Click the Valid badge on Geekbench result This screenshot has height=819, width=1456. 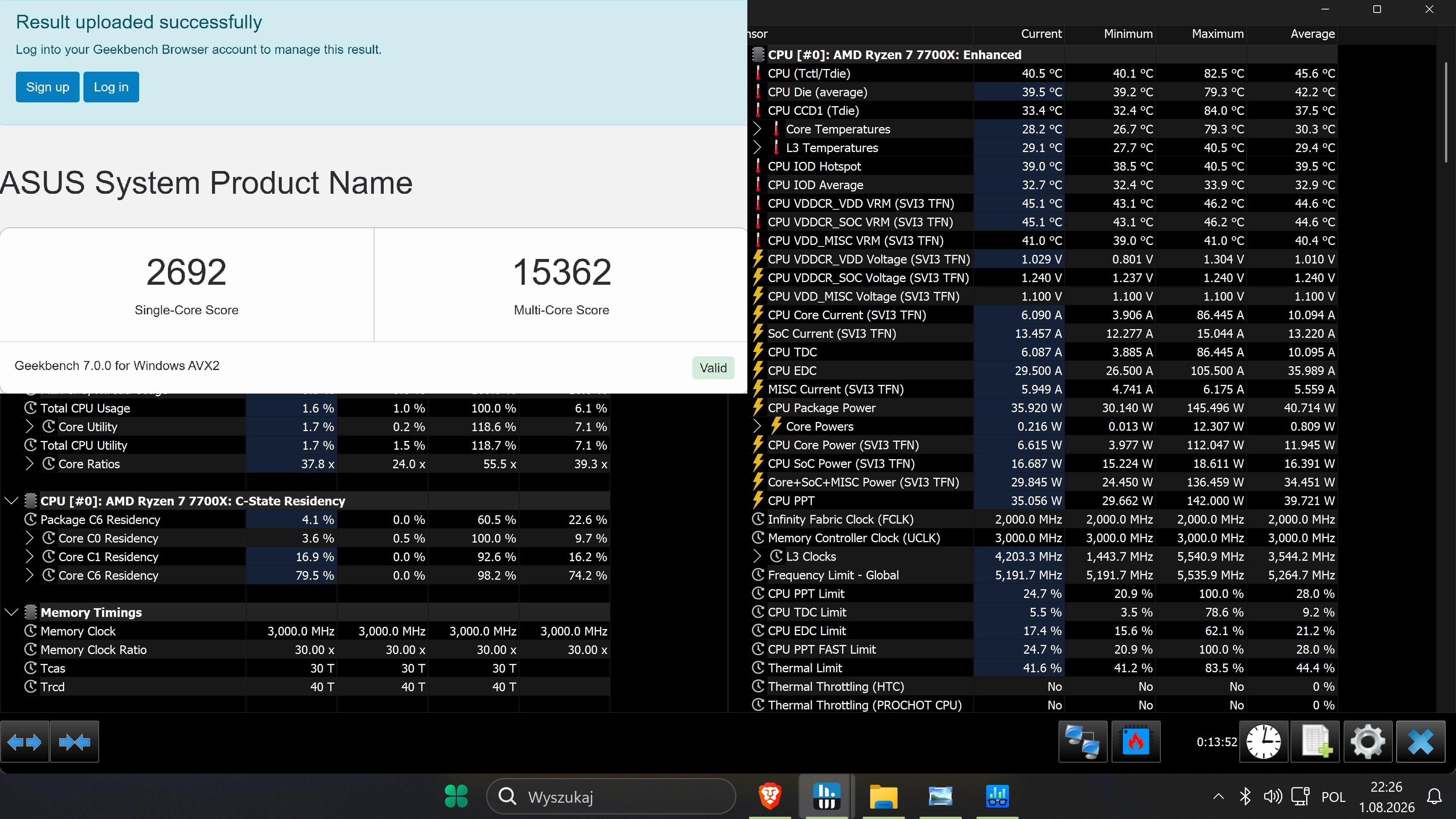[713, 368]
